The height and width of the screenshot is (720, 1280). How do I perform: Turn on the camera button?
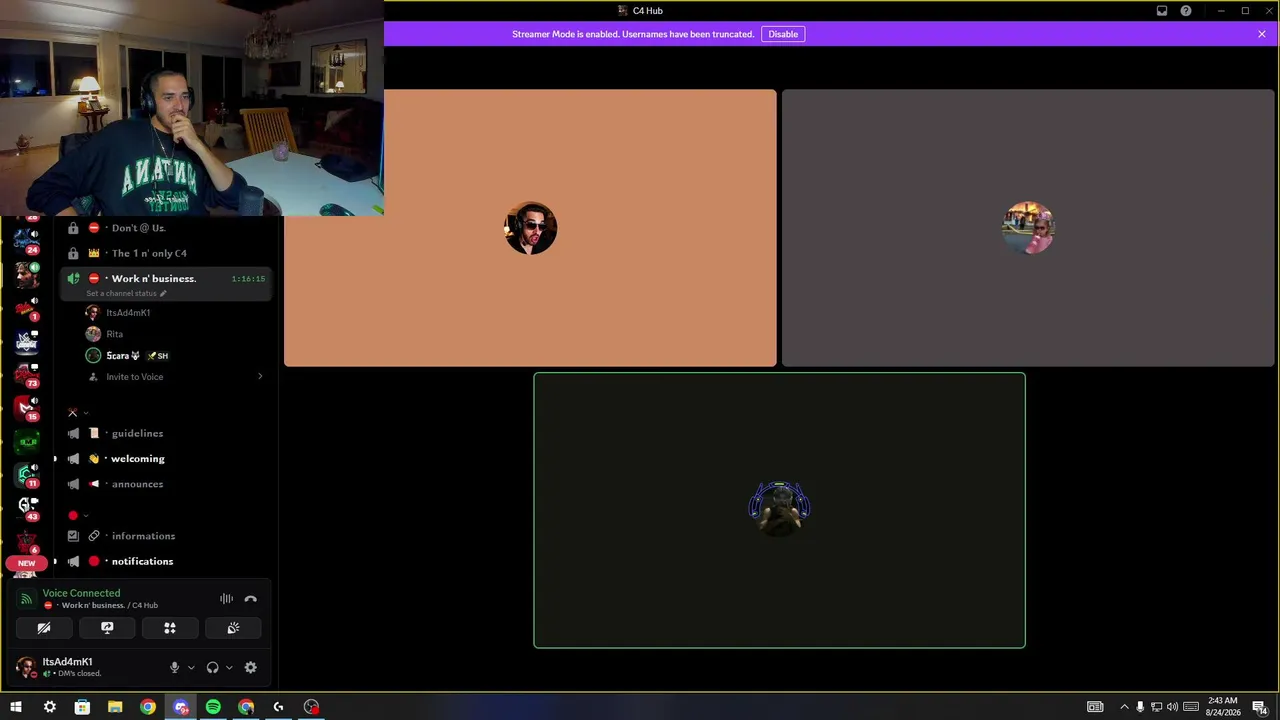click(44, 628)
